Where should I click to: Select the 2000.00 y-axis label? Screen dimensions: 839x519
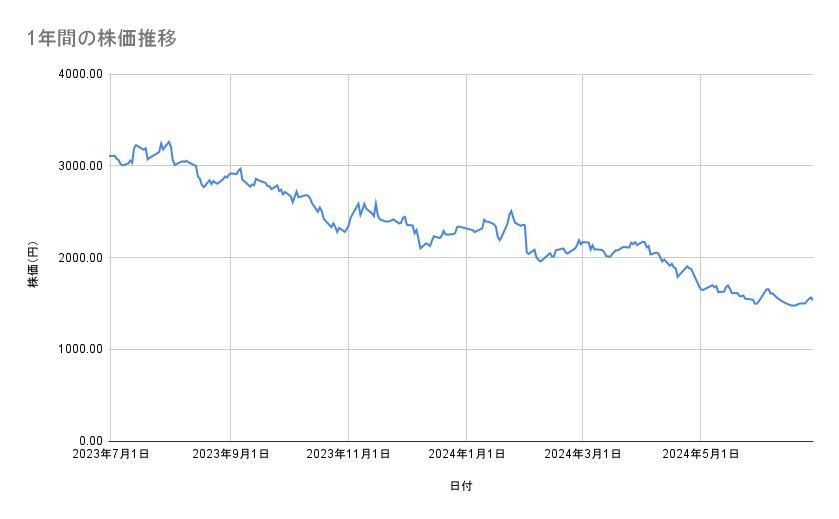coord(79,258)
